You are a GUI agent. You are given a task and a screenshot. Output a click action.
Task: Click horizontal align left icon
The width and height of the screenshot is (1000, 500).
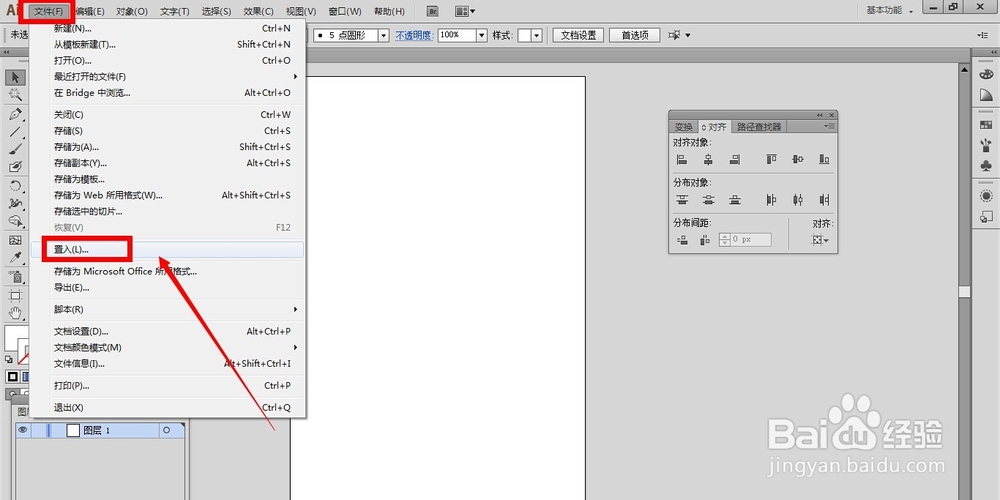(x=682, y=159)
